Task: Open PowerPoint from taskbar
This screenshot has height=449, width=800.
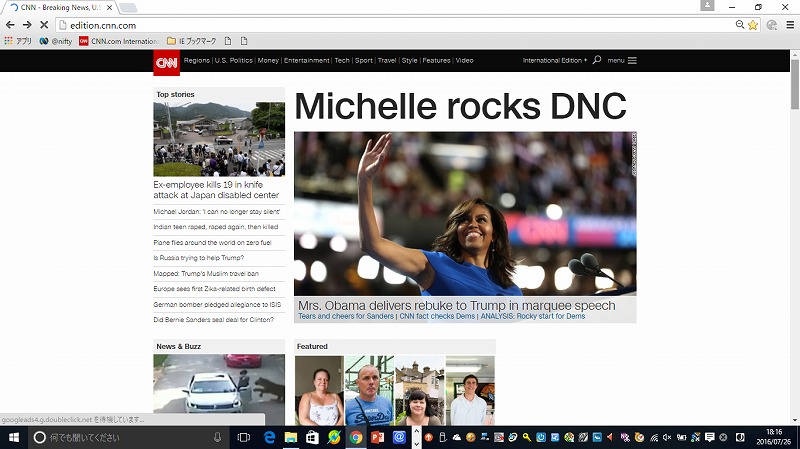Action: [x=378, y=437]
